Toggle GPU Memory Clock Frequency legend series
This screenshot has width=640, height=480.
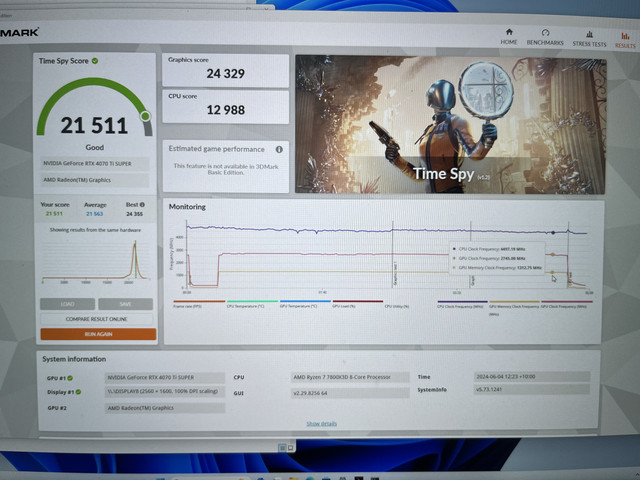[514, 307]
